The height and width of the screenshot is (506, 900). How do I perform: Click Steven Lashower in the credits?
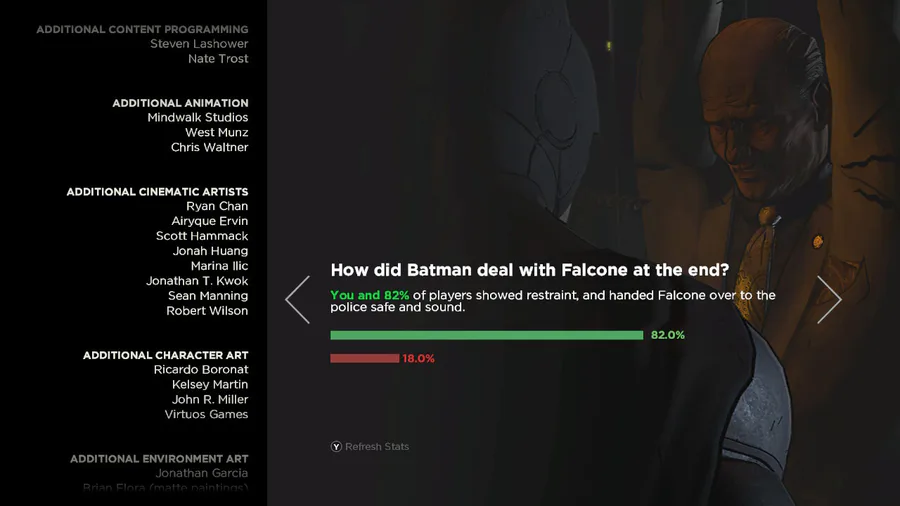[x=199, y=44]
